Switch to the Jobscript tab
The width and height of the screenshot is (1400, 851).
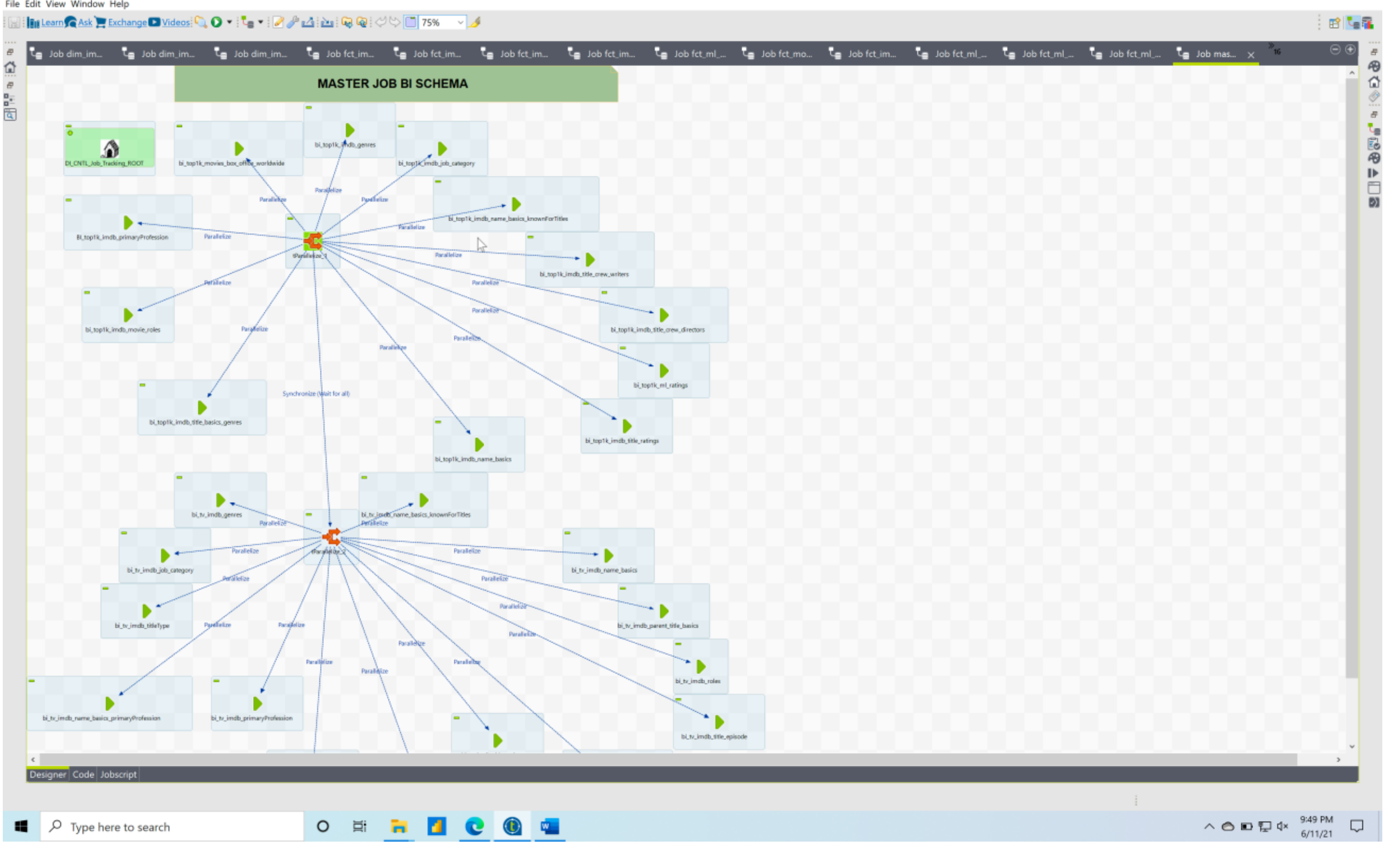[118, 775]
